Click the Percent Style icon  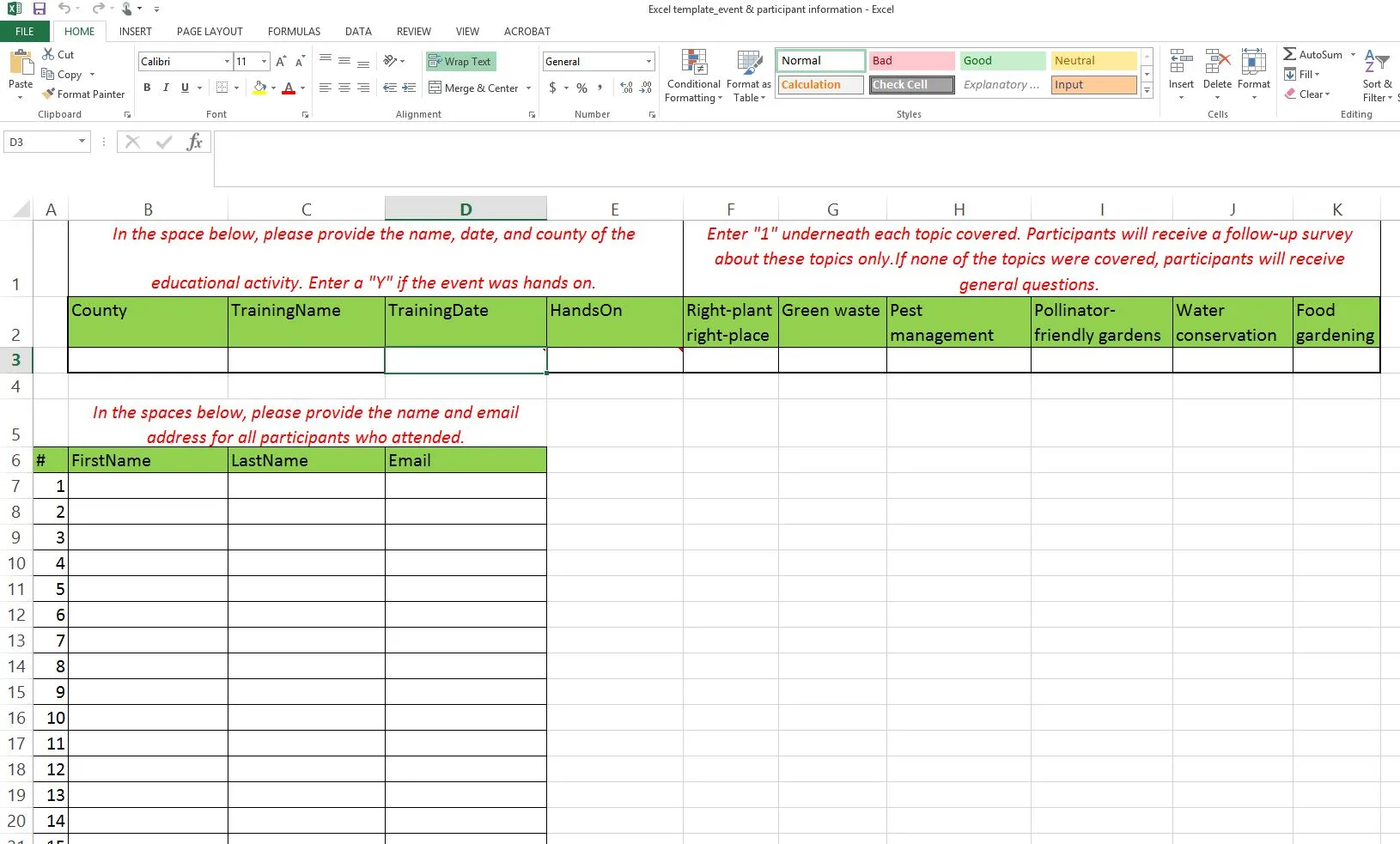[581, 88]
